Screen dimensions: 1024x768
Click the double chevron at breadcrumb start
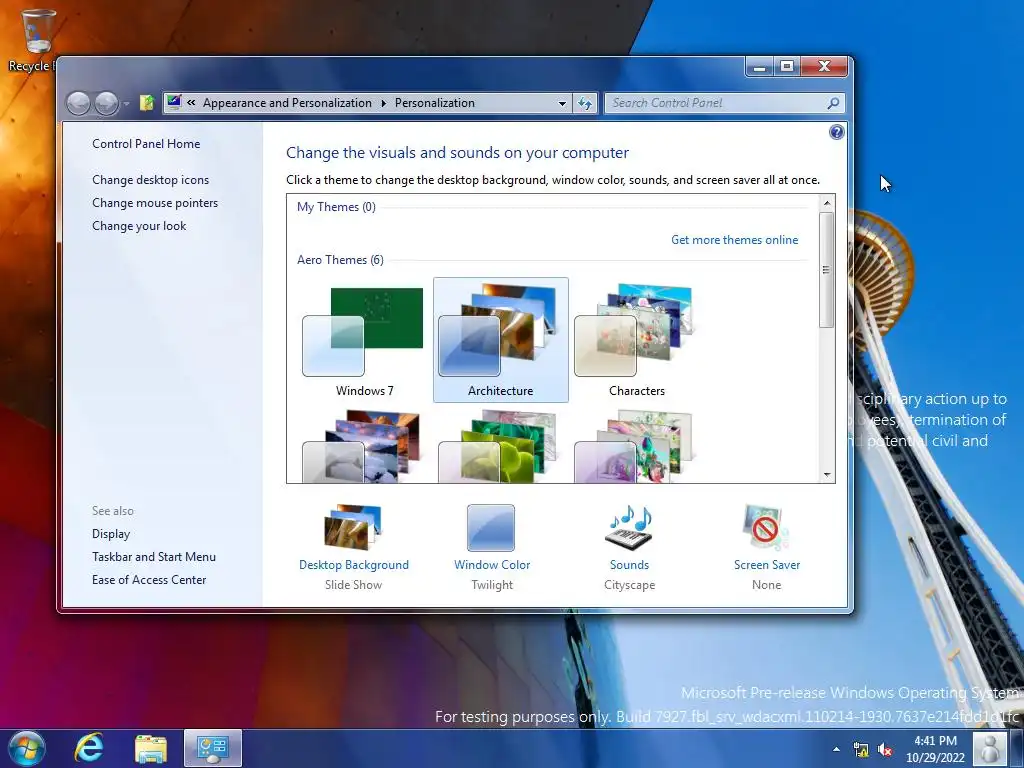191,103
